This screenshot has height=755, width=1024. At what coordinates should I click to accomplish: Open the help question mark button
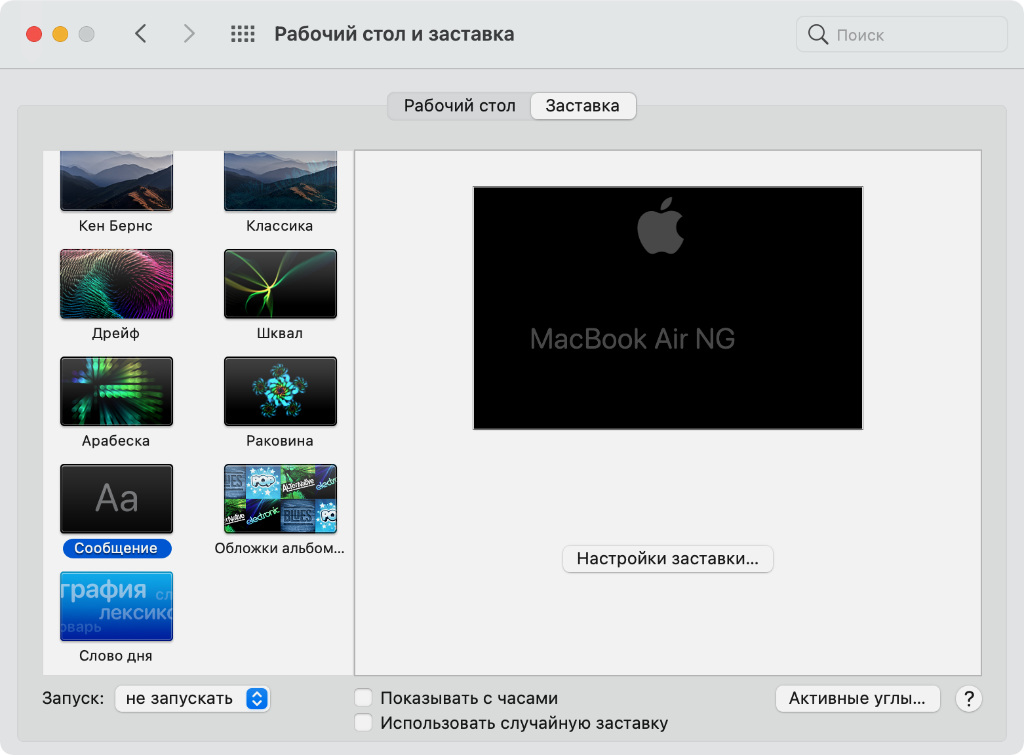click(x=967, y=699)
